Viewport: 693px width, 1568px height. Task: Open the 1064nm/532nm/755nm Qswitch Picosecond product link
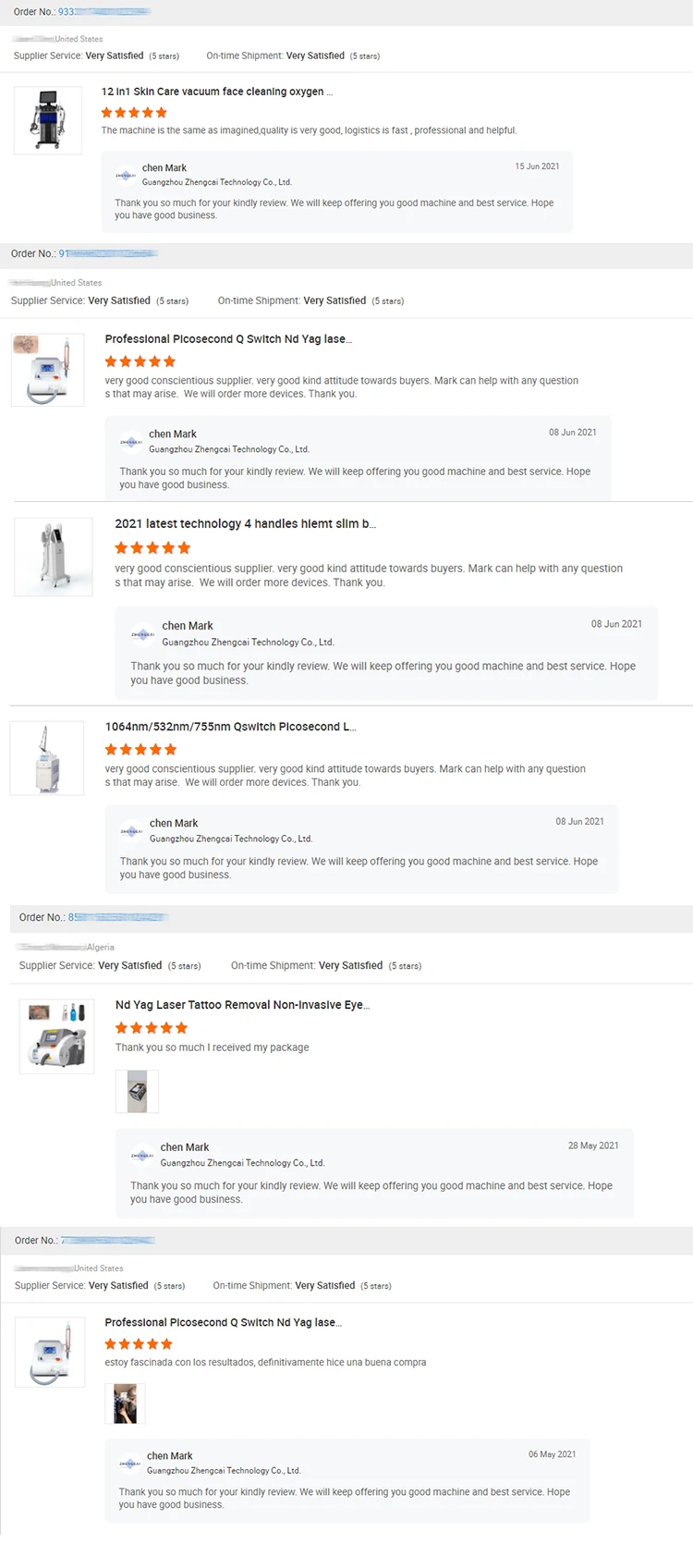pos(230,727)
